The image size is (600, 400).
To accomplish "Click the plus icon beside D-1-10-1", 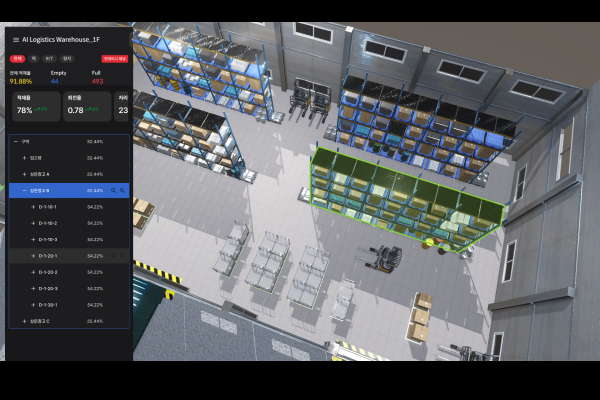I will click(x=33, y=207).
